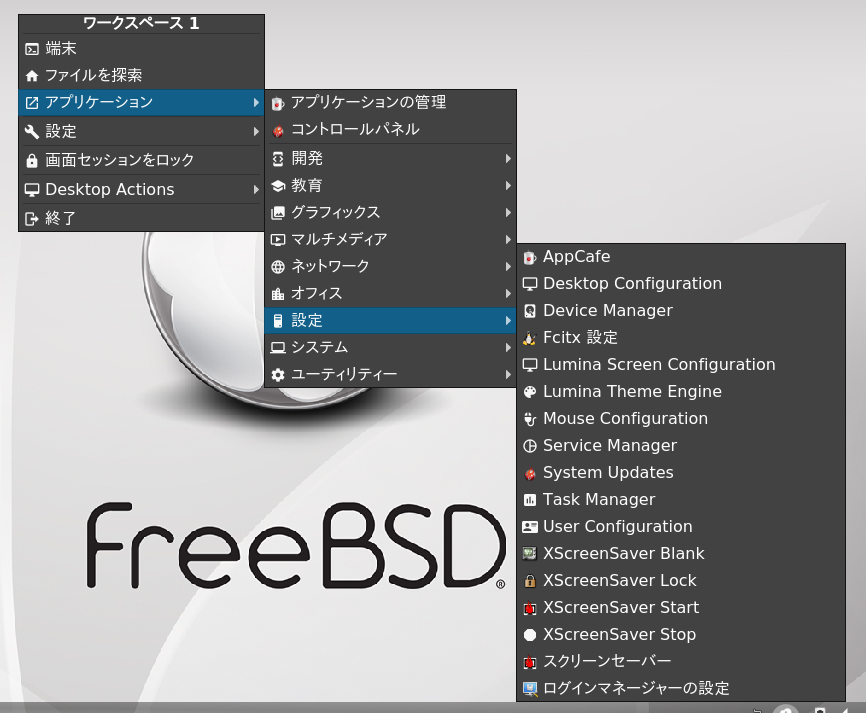Launch Lumina Screen Configuration
The width and height of the screenshot is (866, 713).
click(681, 365)
